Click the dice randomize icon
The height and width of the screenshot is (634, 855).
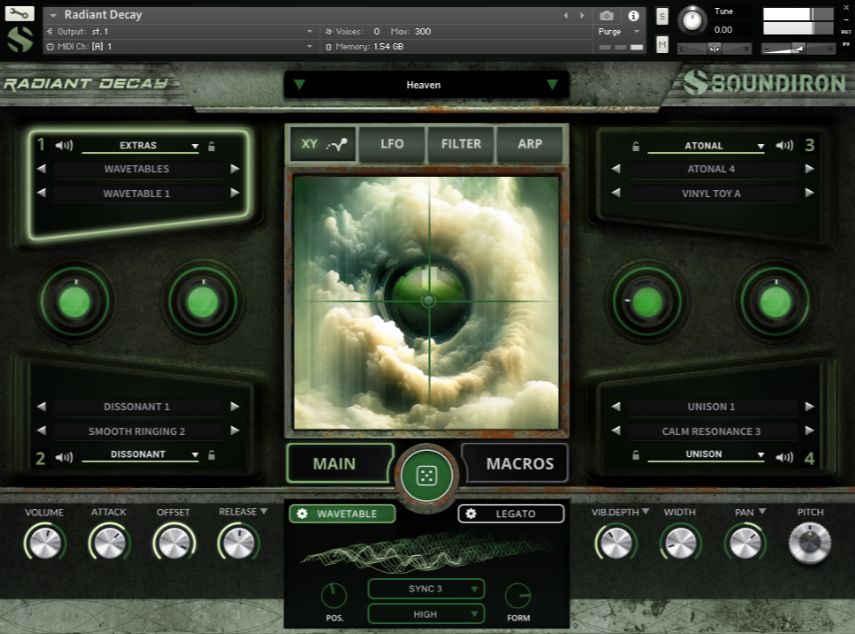tap(427, 474)
